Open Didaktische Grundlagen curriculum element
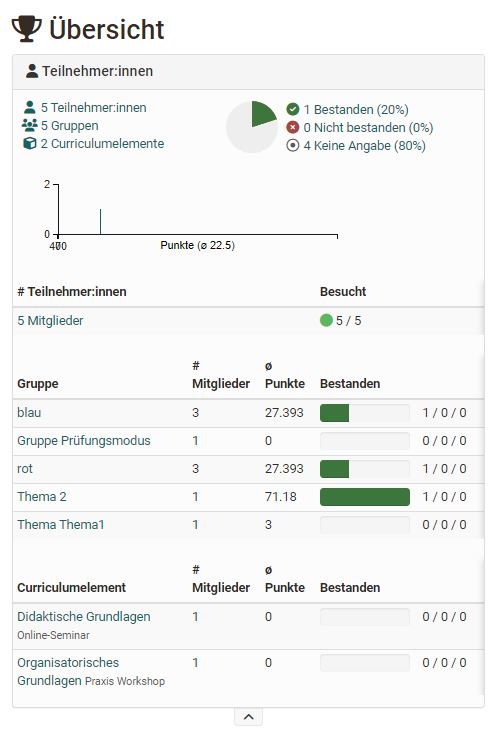This screenshot has width=501, height=752. 84,617
